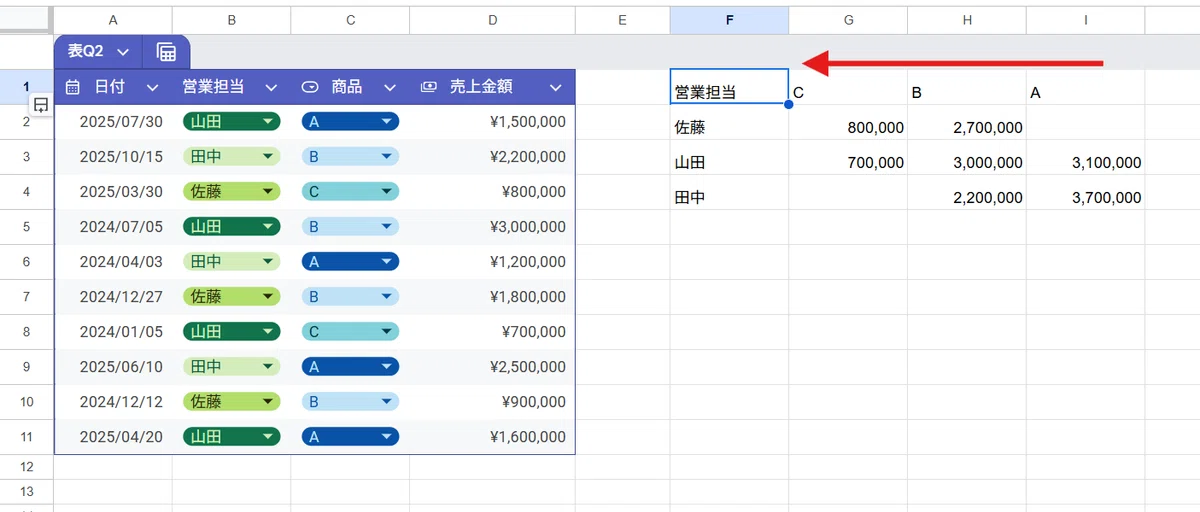Select the amount cell ¥1,200,000

point(492,262)
